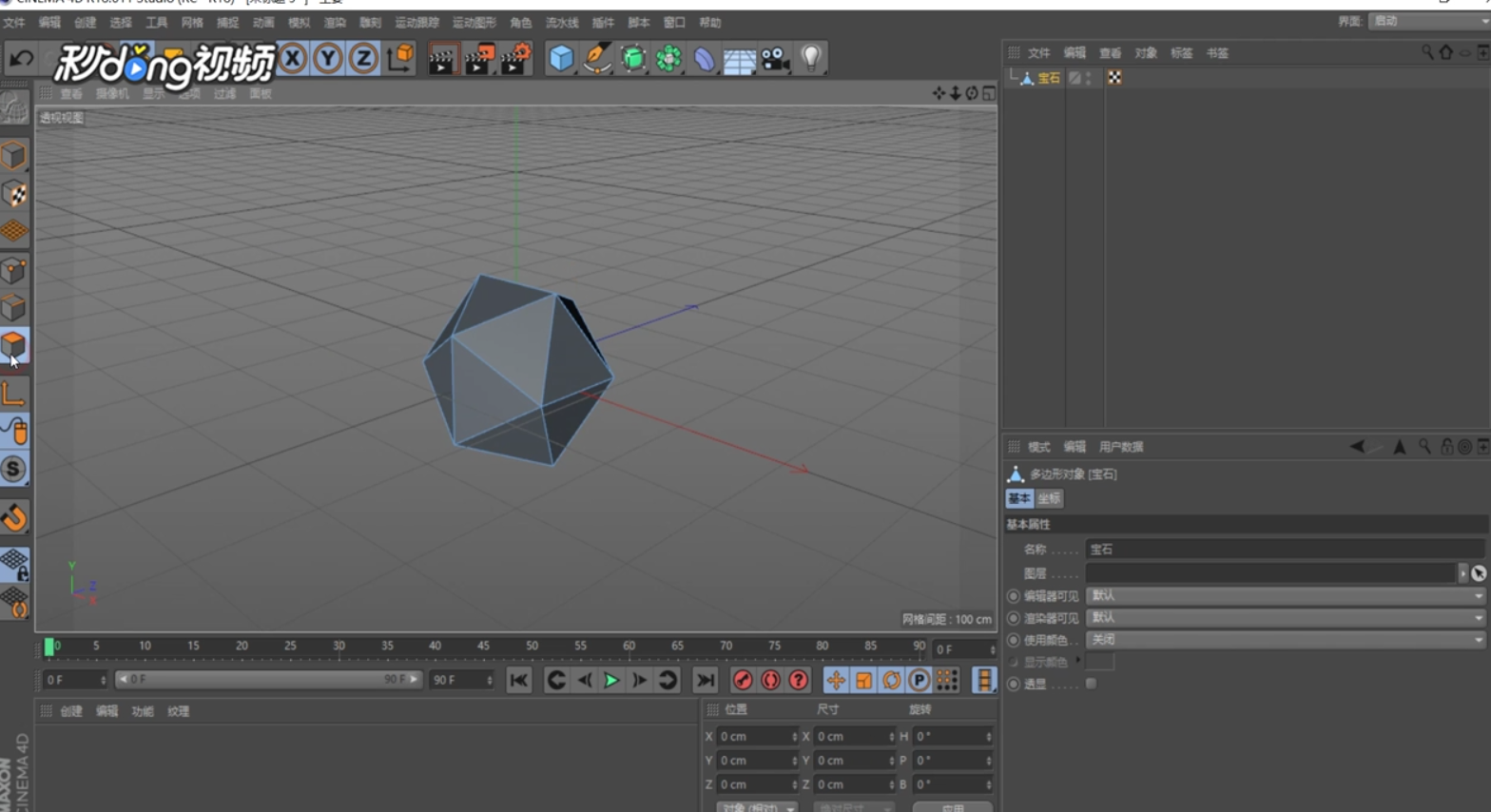The width and height of the screenshot is (1491, 812).
Task: Click the magnet workplane snap icon
Action: 14,518
